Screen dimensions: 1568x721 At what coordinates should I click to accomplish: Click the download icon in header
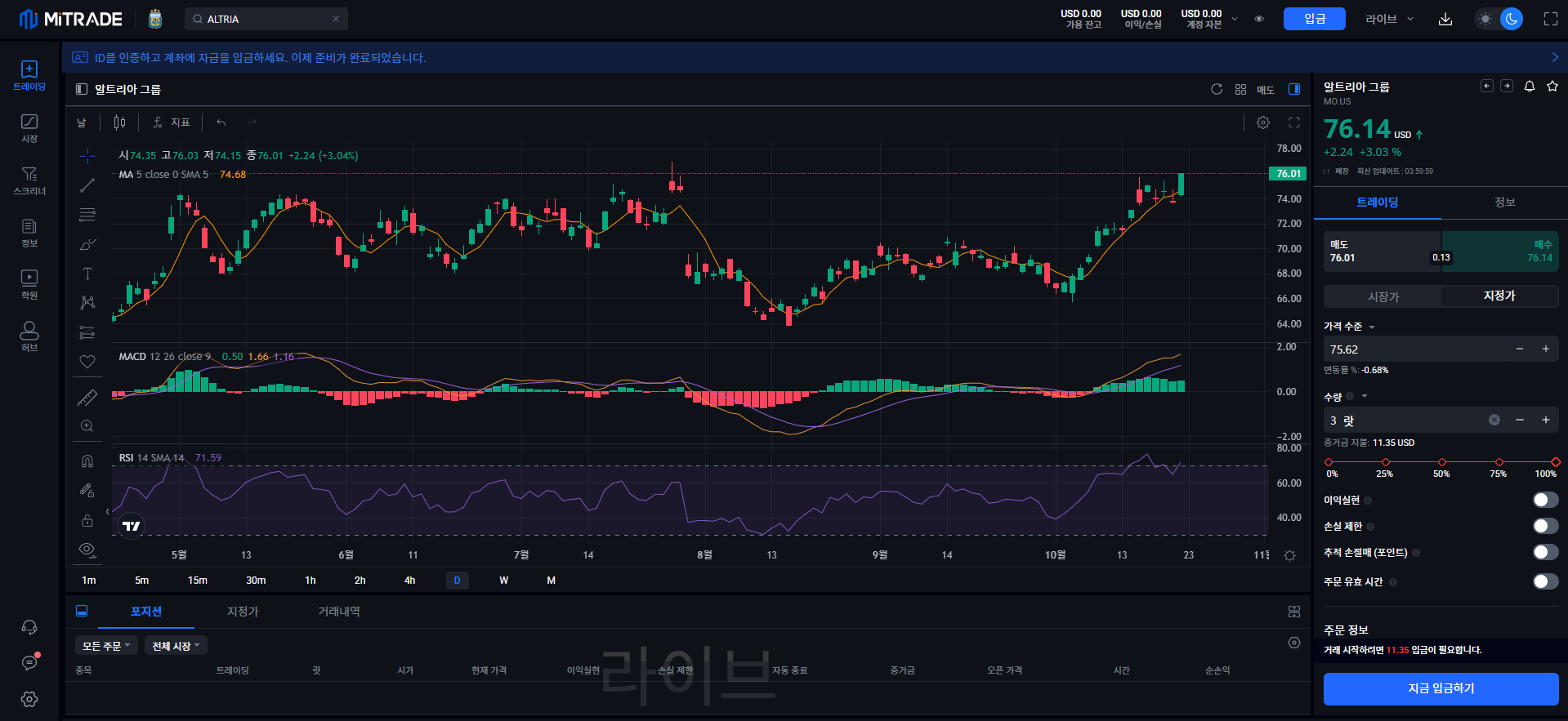[x=1445, y=19]
